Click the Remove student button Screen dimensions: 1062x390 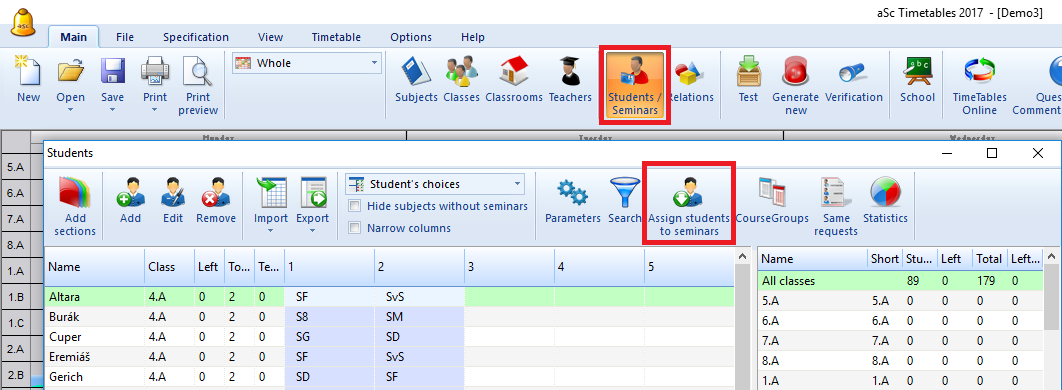click(x=216, y=201)
